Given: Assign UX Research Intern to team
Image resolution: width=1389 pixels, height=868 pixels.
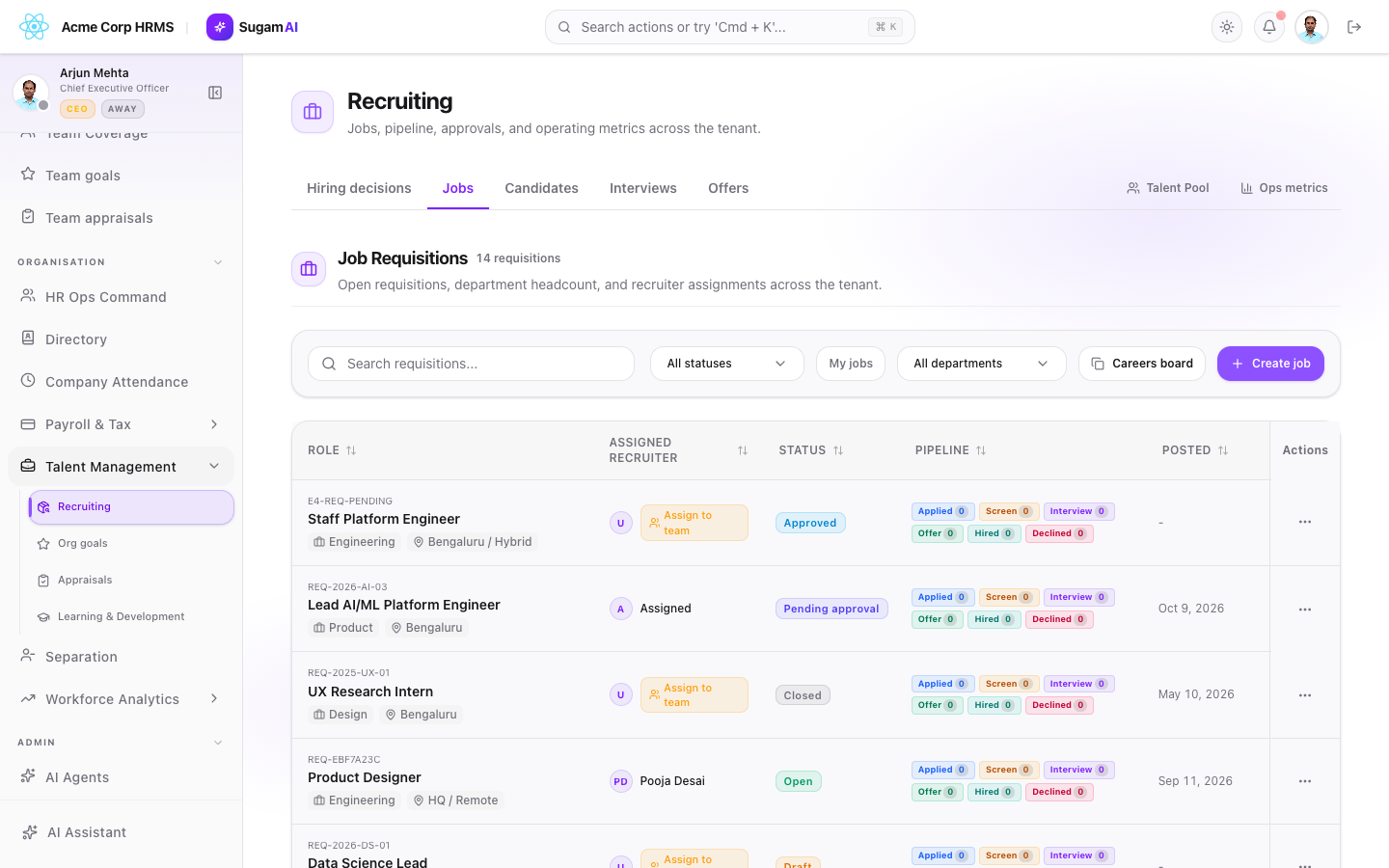Looking at the screenshot, I should 694,695.
